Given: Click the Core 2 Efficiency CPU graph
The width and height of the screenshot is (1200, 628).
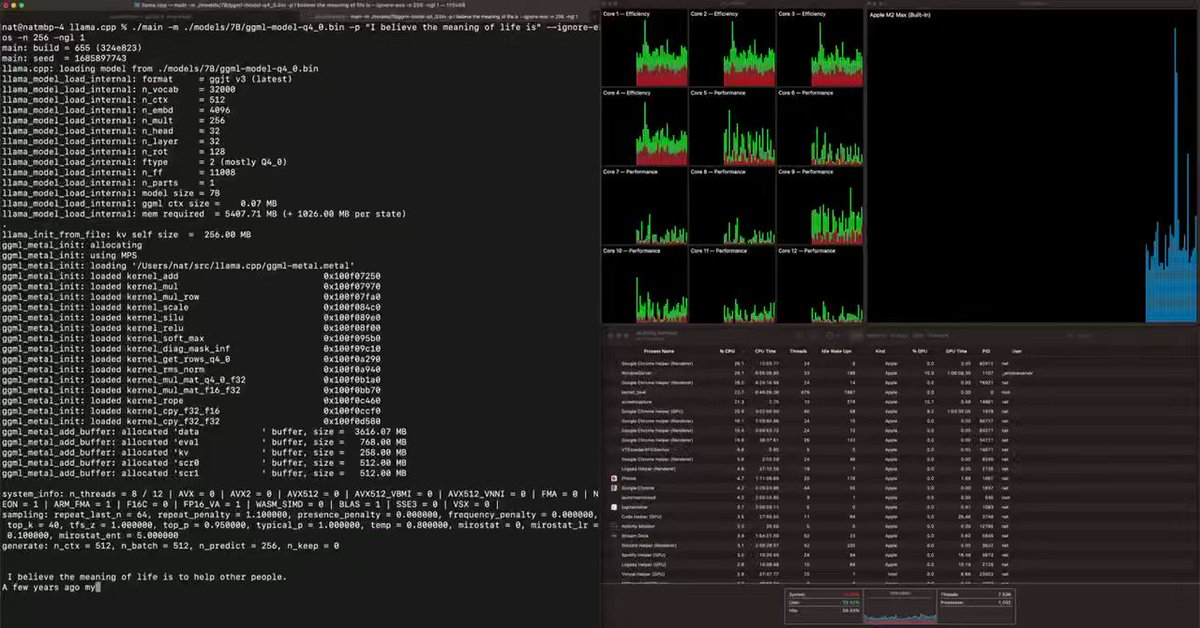Looking at the screenshot, I should (x=733, y=46).
